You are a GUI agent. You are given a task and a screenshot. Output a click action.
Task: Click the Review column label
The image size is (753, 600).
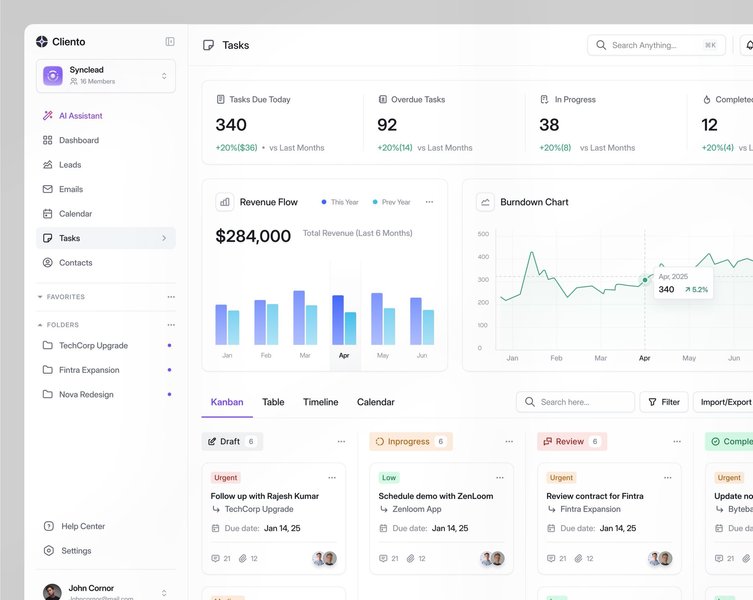pyautogui.click(x=572, y=441)
